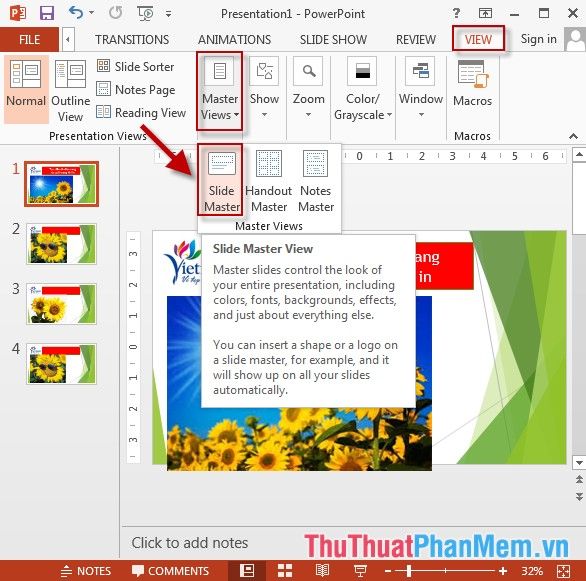Expand the Master Views dropdown

click(x=220, y=91)
